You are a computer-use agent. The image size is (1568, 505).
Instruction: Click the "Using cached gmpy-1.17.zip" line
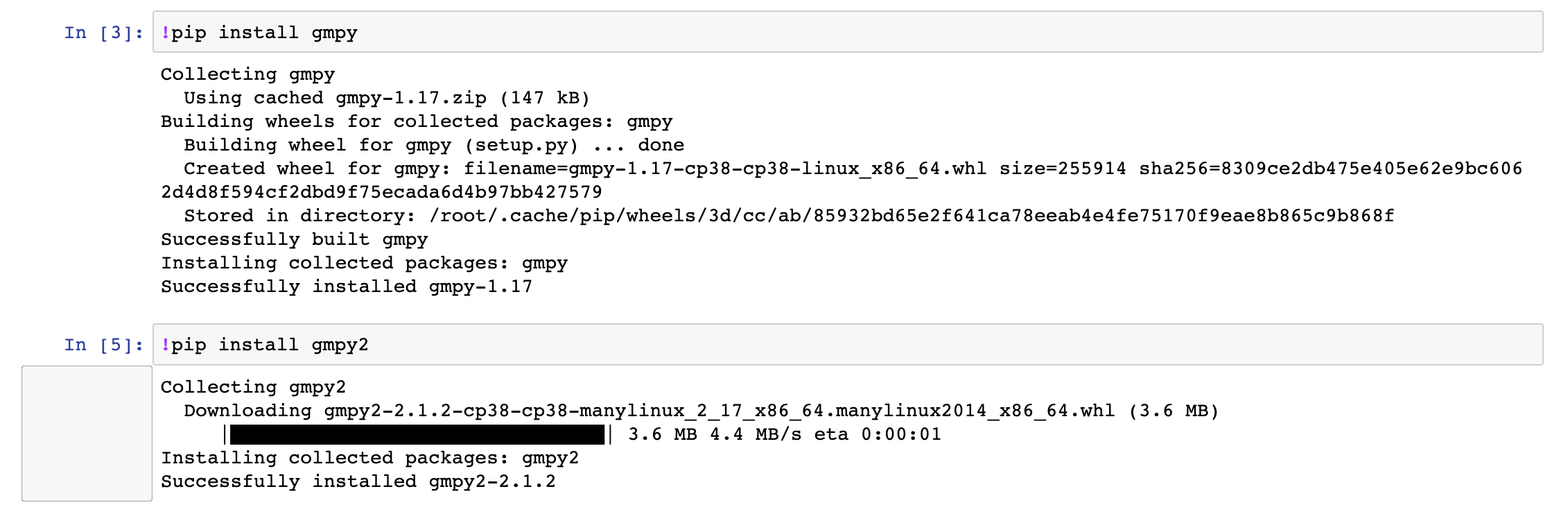coord(387,98)
